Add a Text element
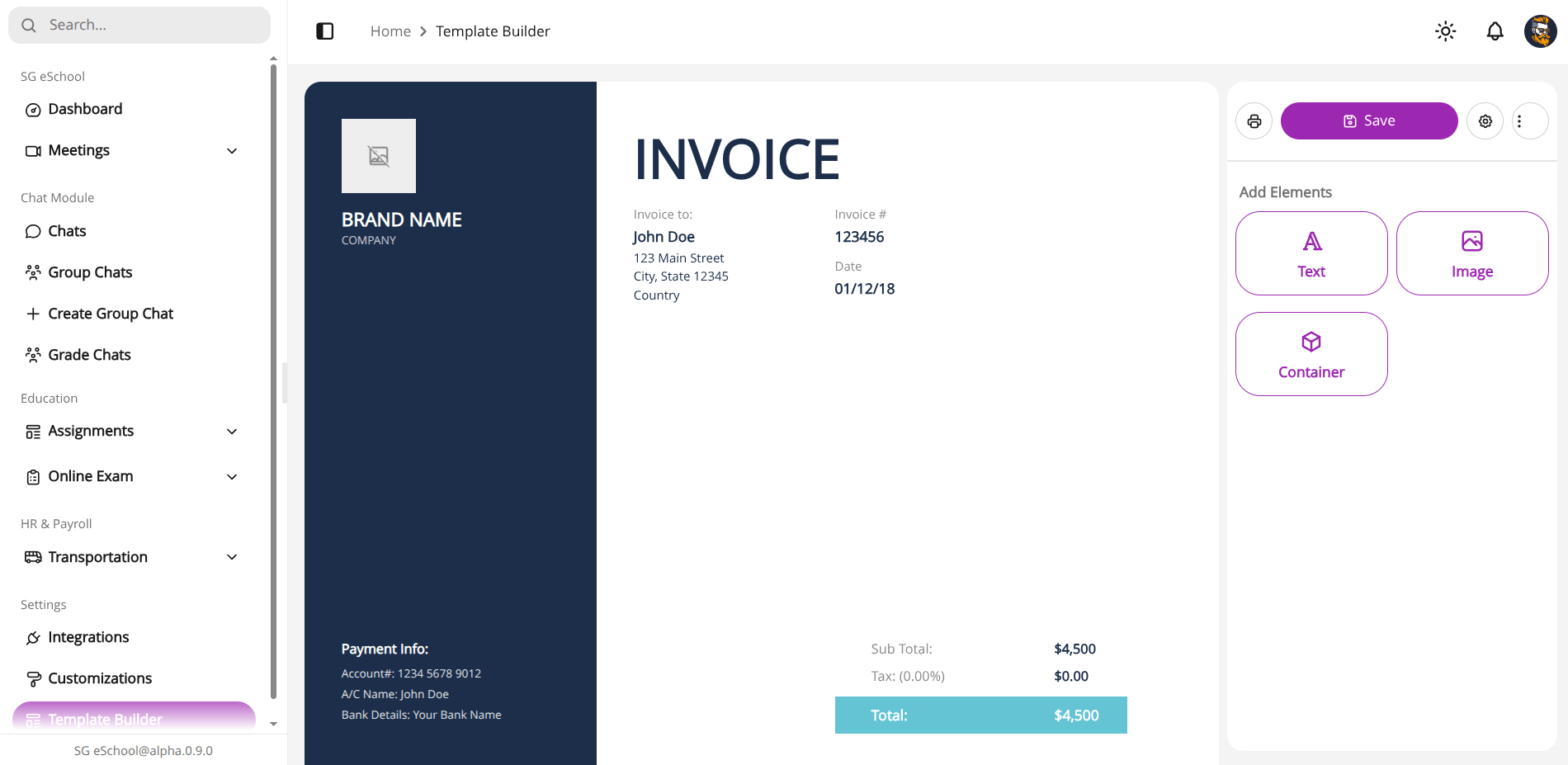The height and width of the screenshot is (765, 1568). pyautogui.click(x=1311, y=253)
